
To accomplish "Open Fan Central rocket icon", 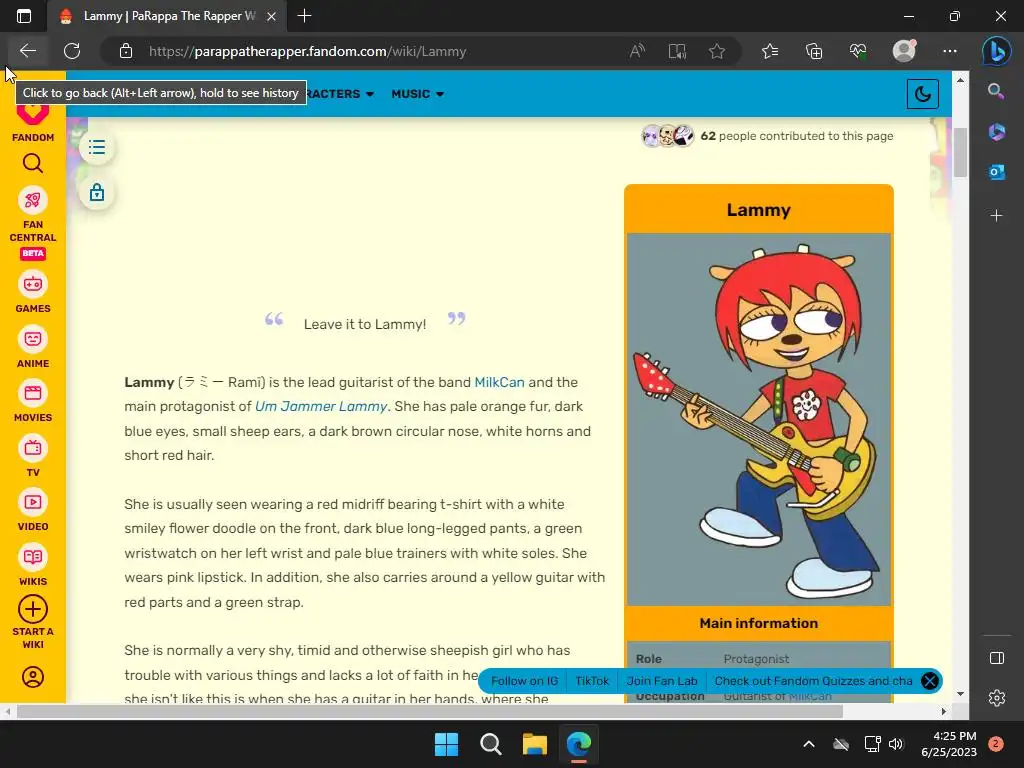I will [33, 200].
